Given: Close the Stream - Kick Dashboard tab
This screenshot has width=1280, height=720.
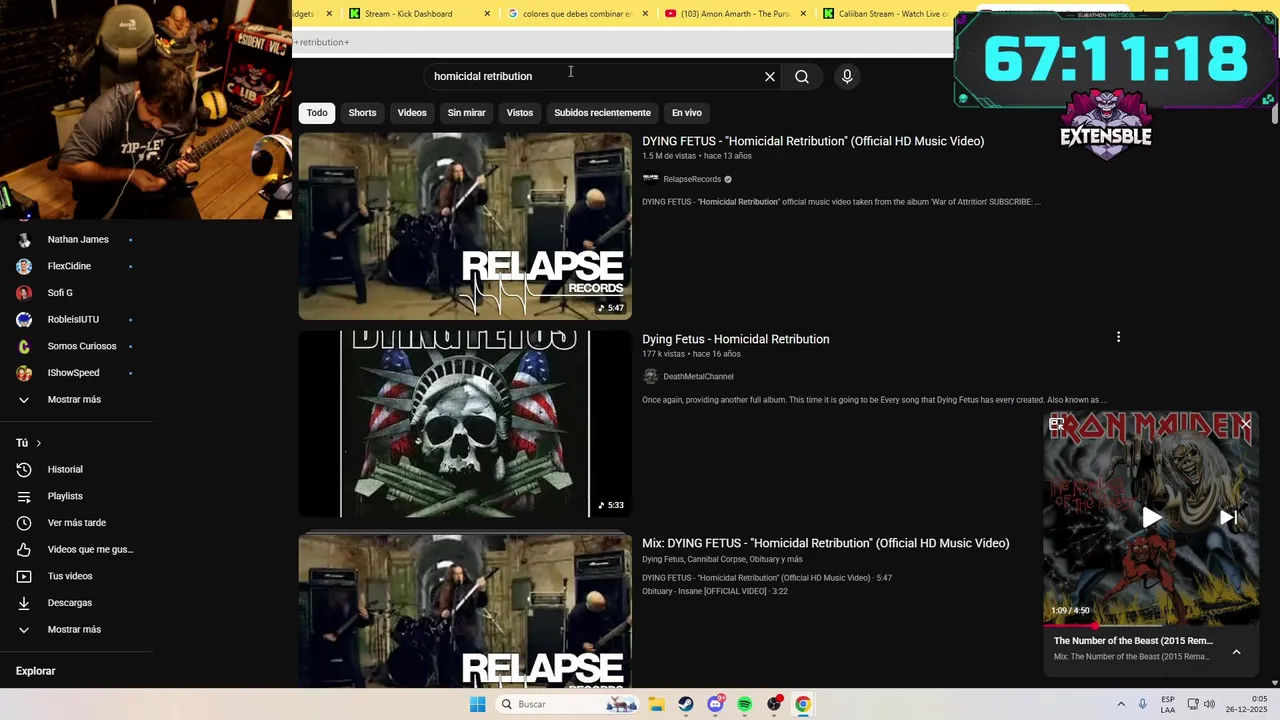Looking at the screenshot, I should click(x=487, y=14).
